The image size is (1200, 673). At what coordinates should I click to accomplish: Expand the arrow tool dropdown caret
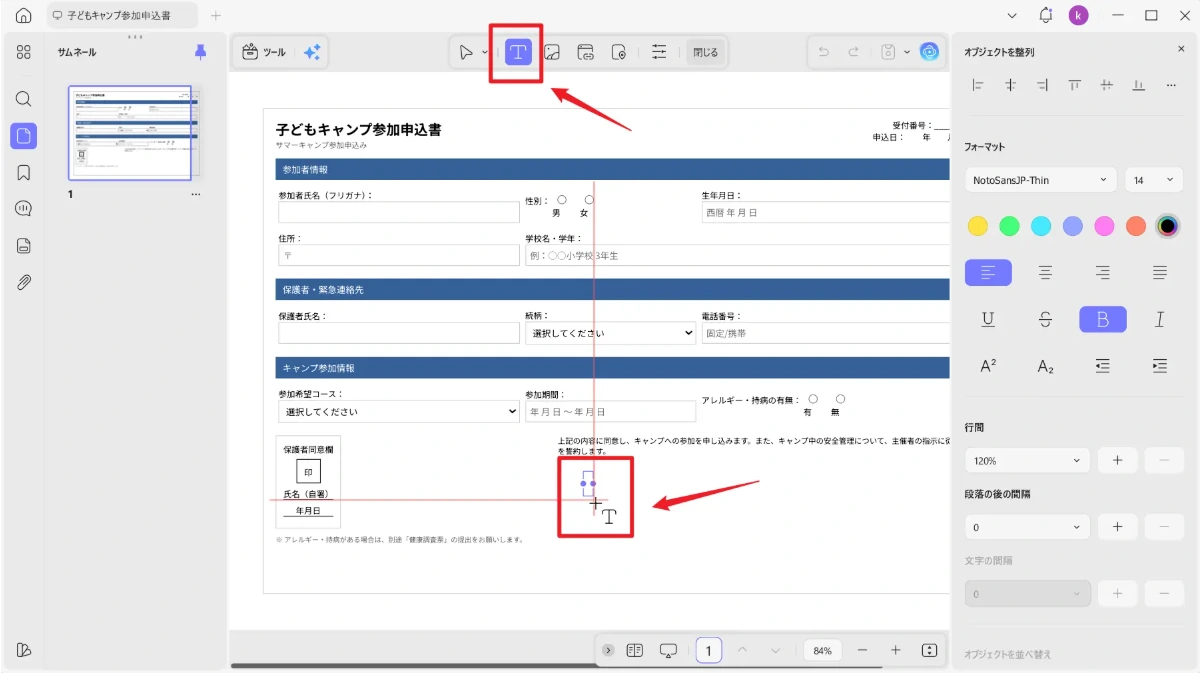[485, 53]
